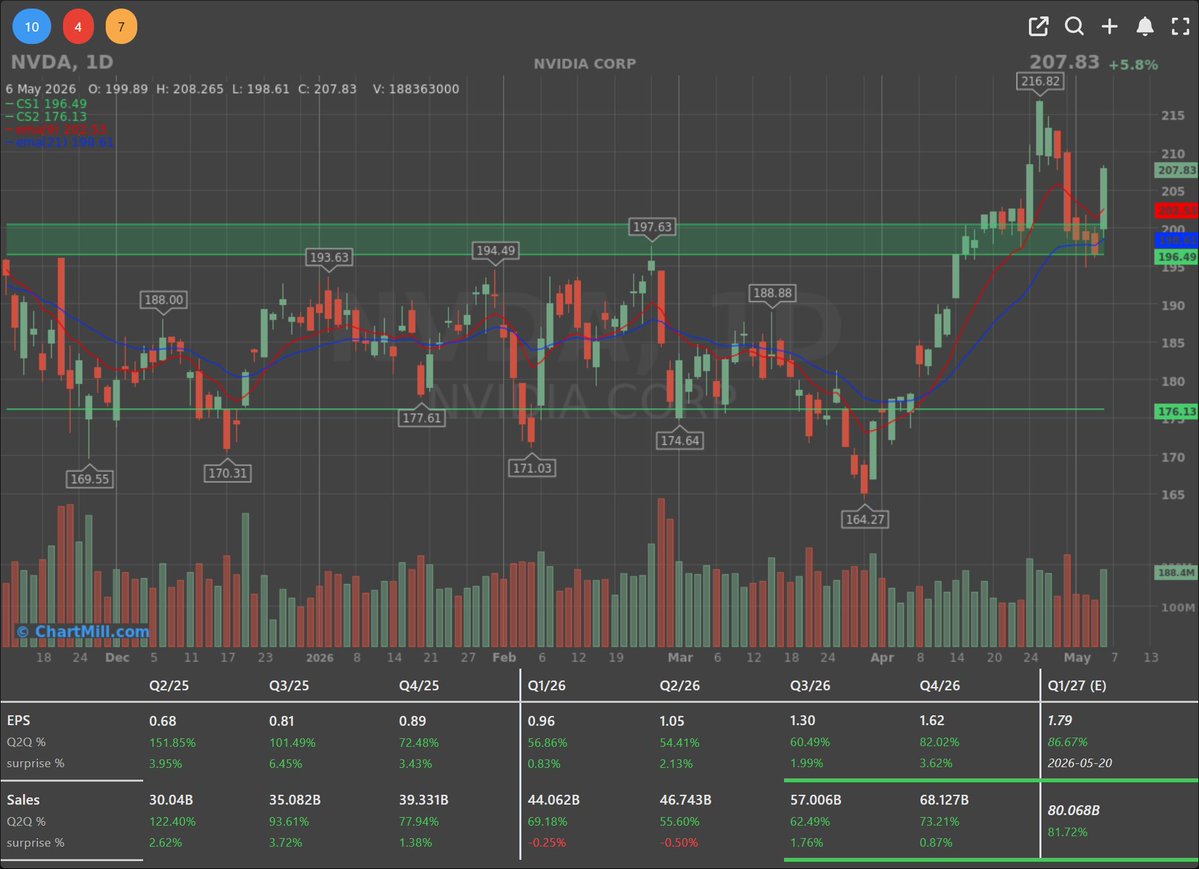The height and width of the screenshot is (869, 1199).
Task: Click the Apr label on date axis
Action: pyautogui.click(x=882, y=657)
